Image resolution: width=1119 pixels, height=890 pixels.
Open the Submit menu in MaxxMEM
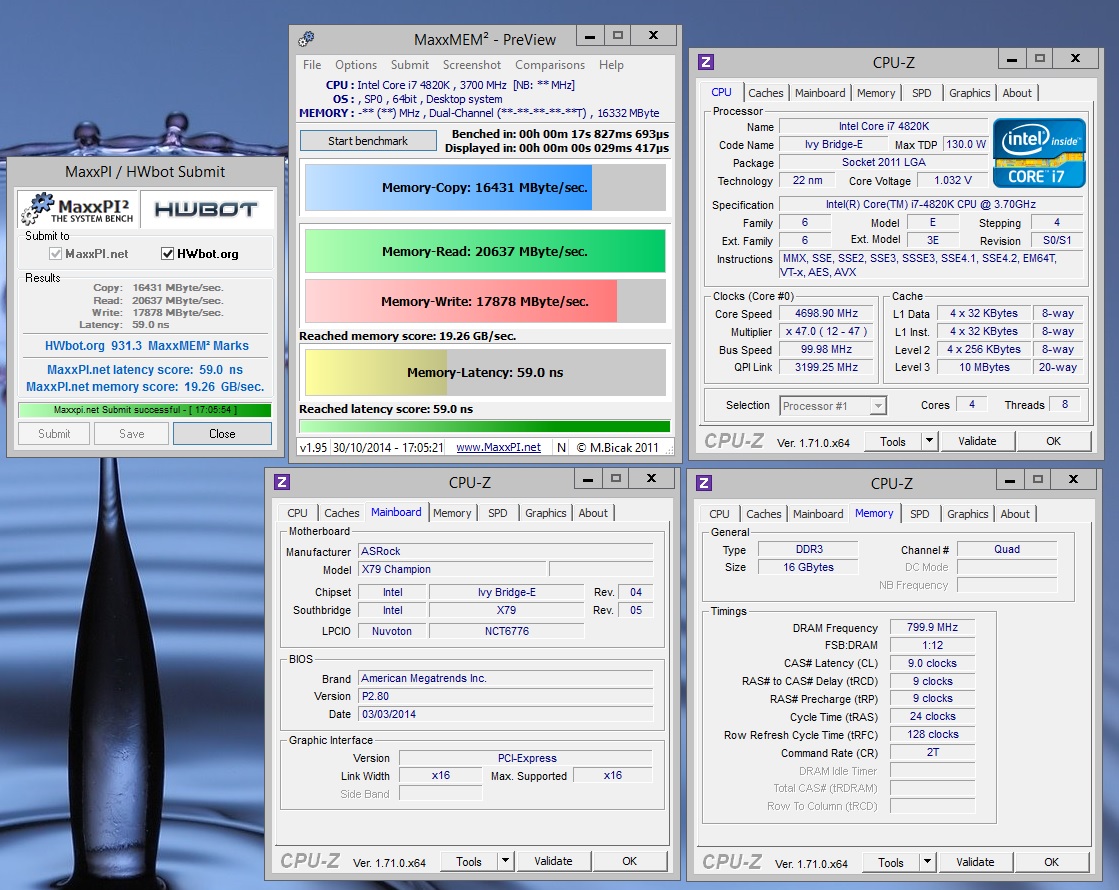[x=410, y=65]
